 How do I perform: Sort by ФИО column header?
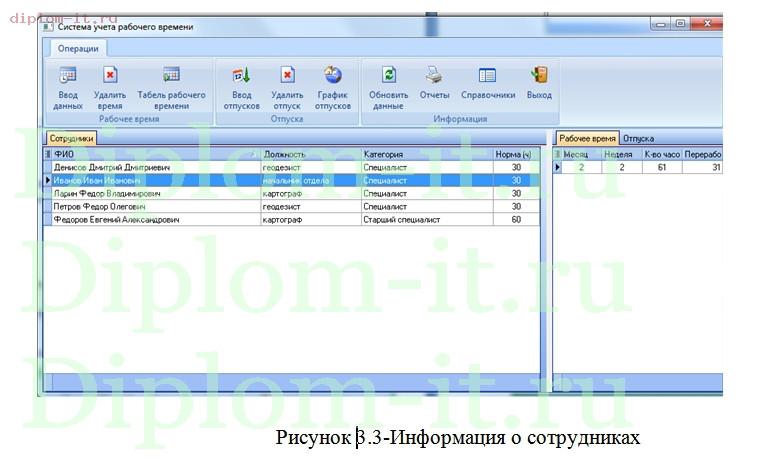[x=156, y=154]
